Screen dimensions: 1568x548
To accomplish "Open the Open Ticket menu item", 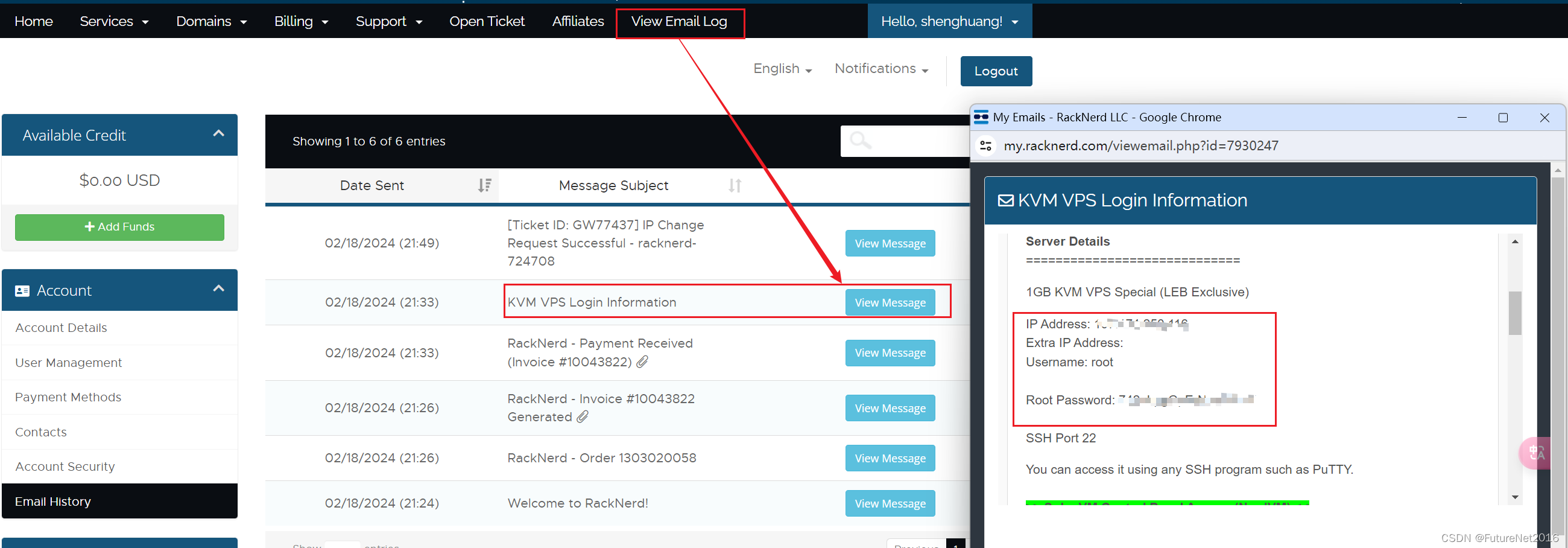I will [x=487, y=21].
